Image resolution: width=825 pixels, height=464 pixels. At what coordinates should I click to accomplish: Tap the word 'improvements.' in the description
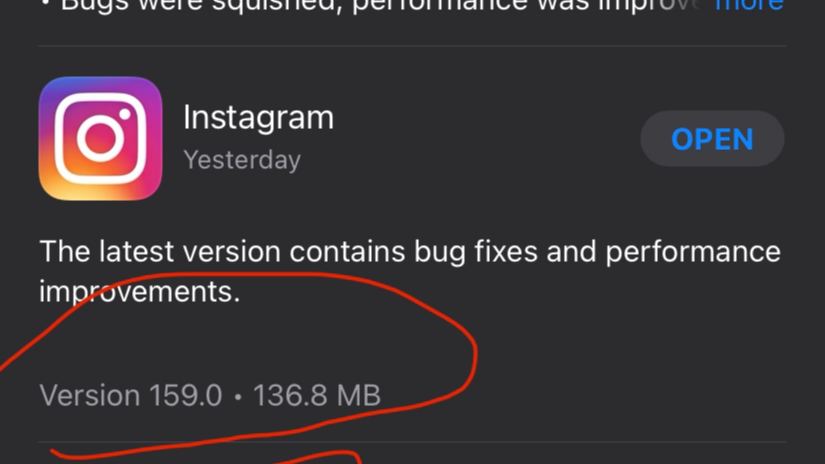[x=139, y=291]
